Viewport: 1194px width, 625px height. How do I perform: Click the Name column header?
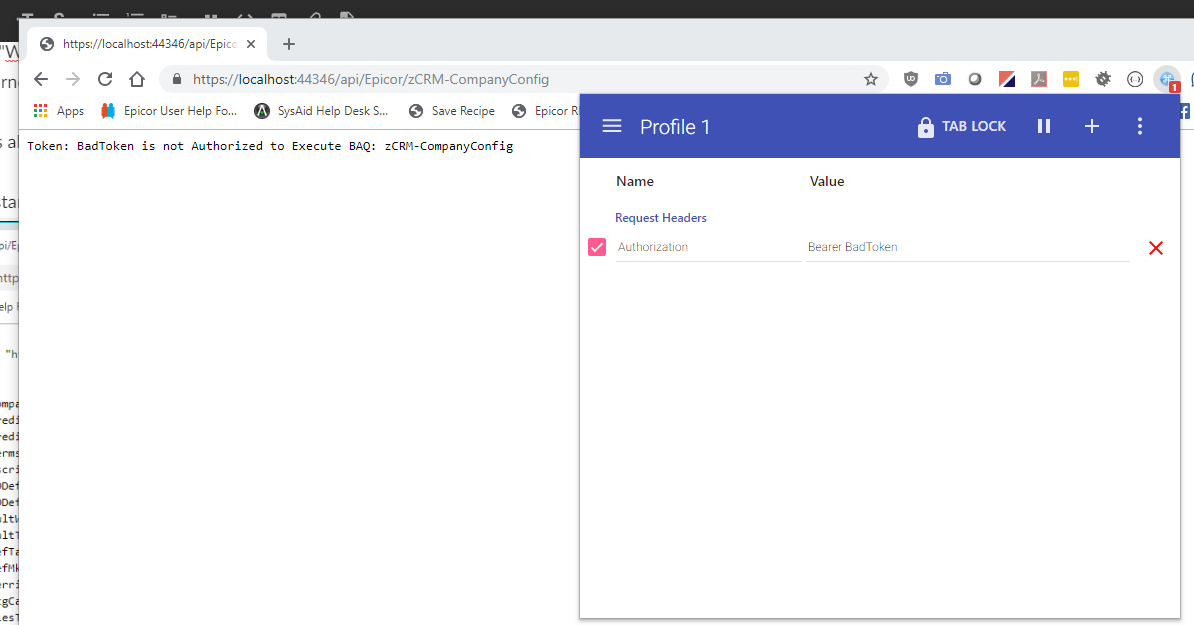point(635,181)
